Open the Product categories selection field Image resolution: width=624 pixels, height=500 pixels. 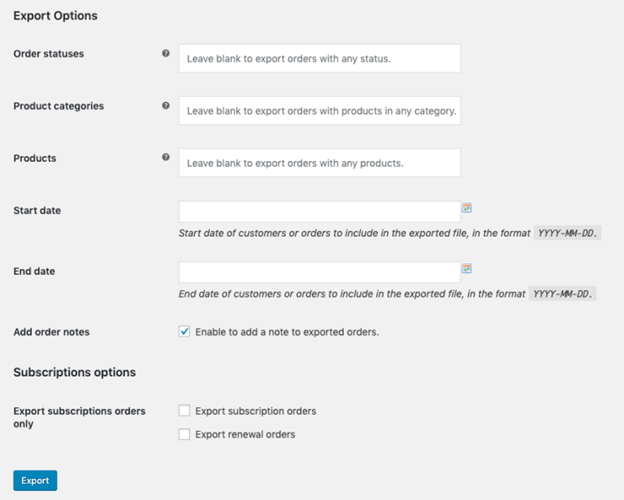(x=319, y=111)
